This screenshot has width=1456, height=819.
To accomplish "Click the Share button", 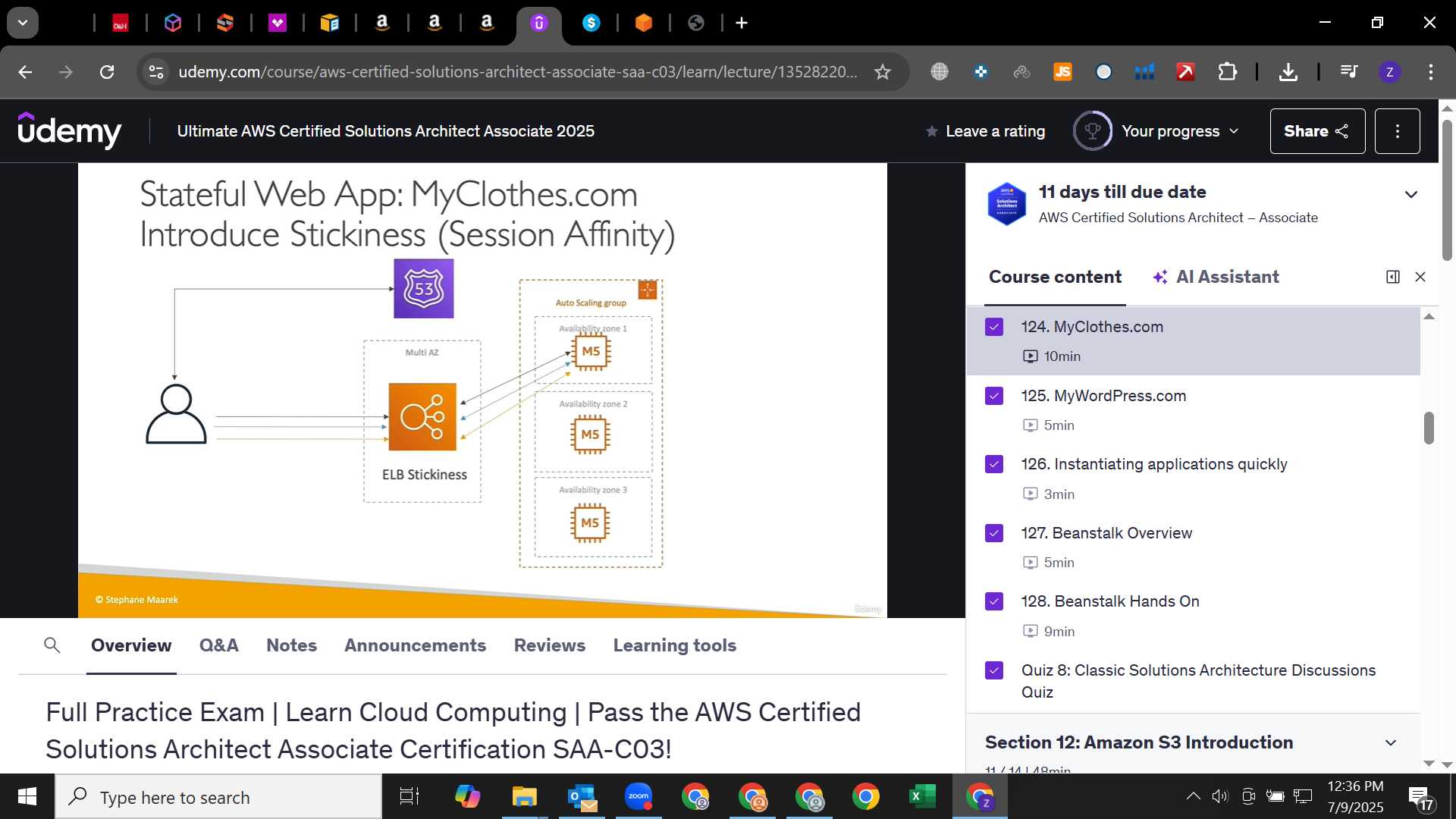I will tap(1317, 131).
